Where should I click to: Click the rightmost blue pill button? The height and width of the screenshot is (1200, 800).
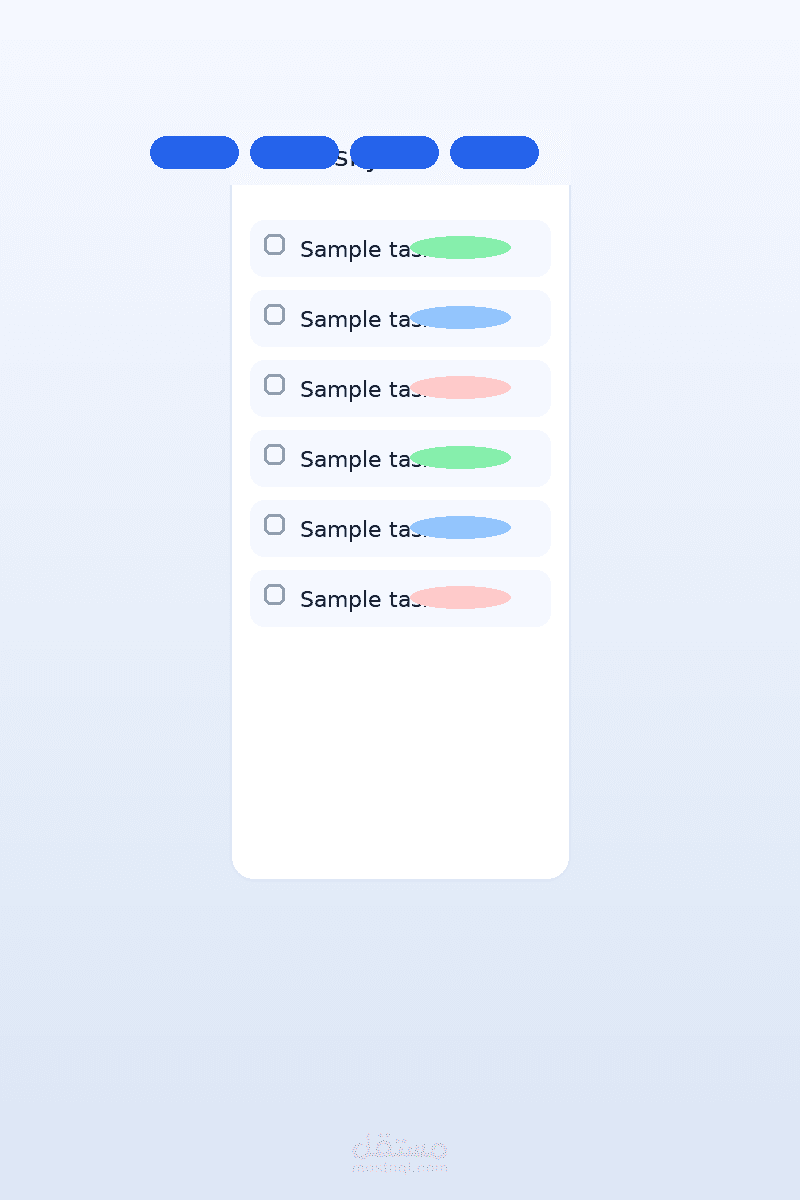coord(494,153)
